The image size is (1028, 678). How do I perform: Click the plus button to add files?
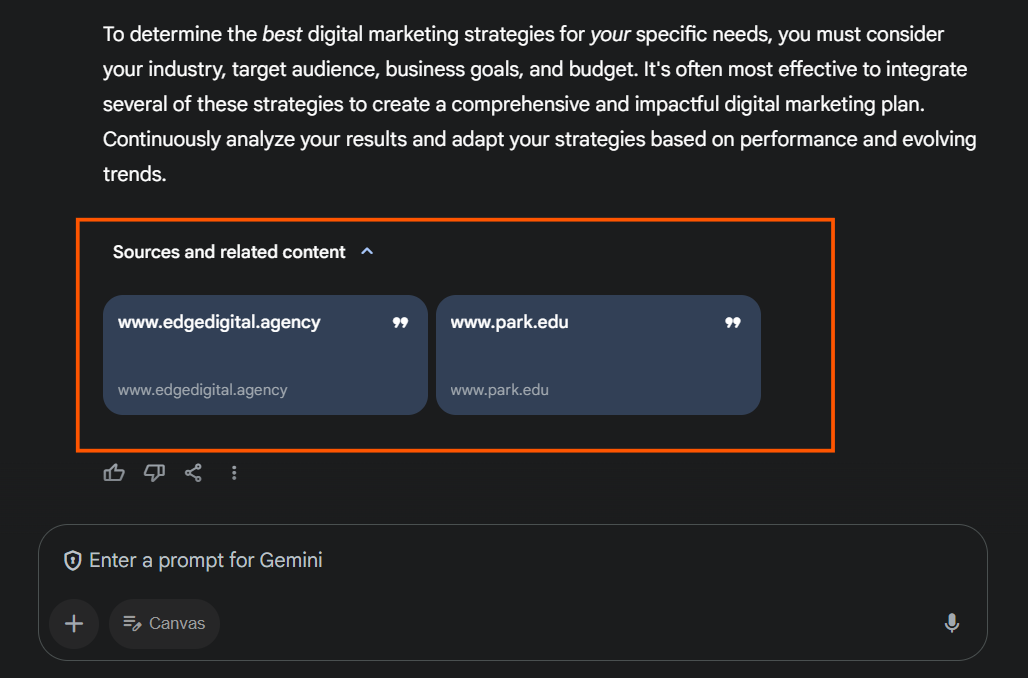coord(74,623)
